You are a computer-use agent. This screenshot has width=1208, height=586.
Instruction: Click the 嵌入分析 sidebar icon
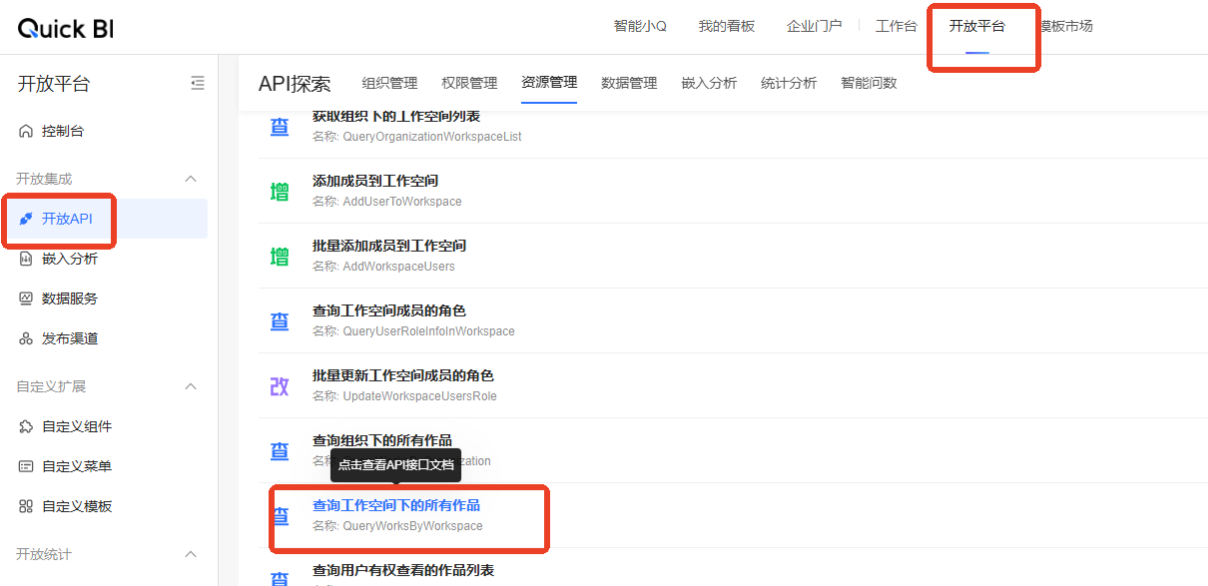26,259
